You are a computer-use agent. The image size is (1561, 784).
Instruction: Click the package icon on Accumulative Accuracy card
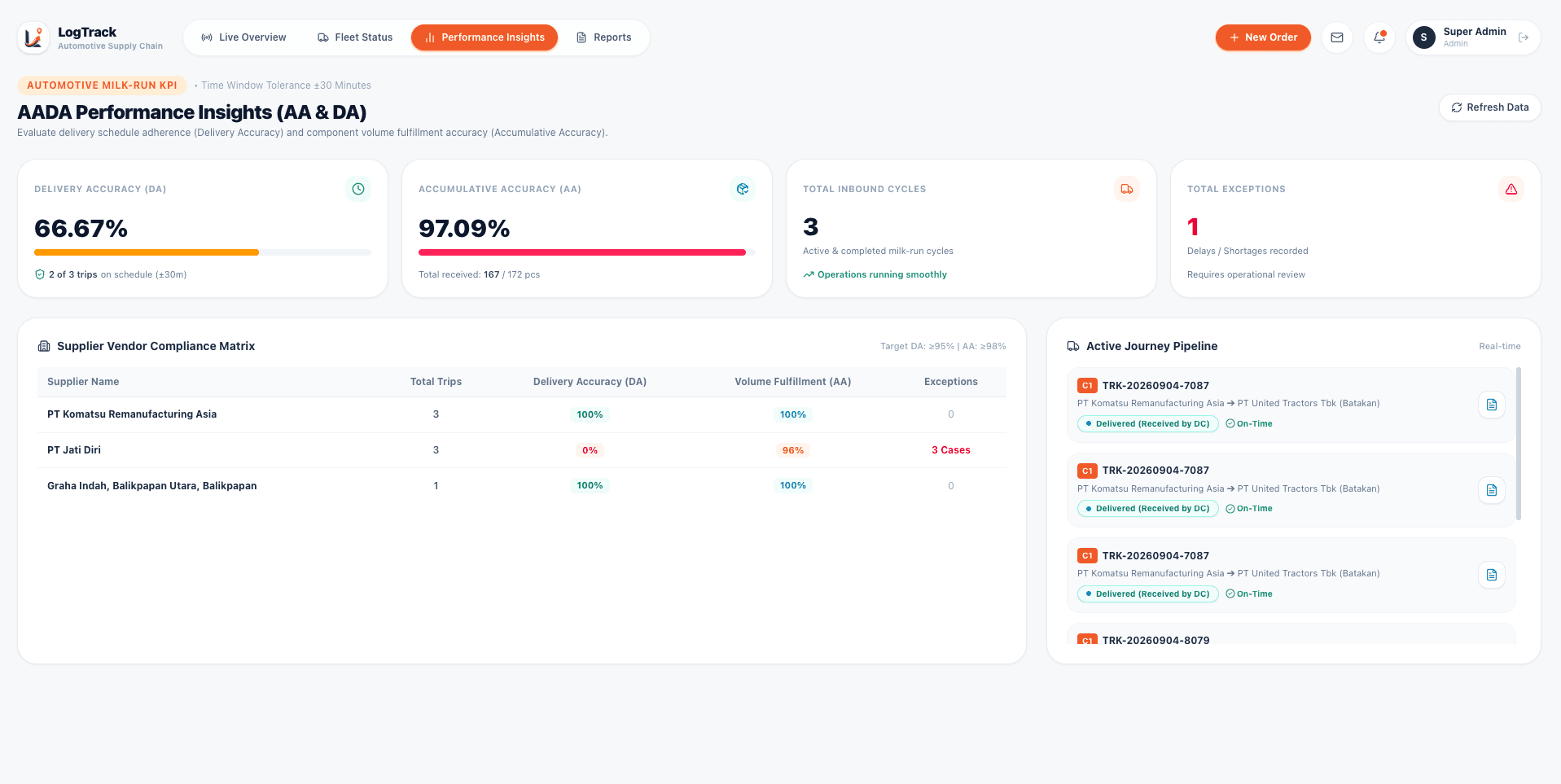(743, 189)
